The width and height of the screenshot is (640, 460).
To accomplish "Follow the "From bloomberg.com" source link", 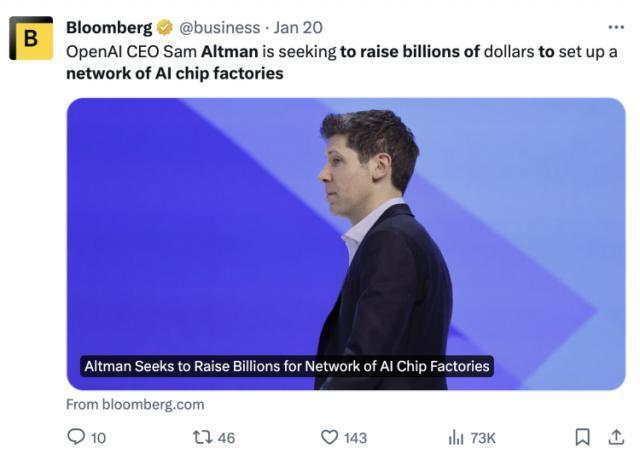I will tap(135, 404).
